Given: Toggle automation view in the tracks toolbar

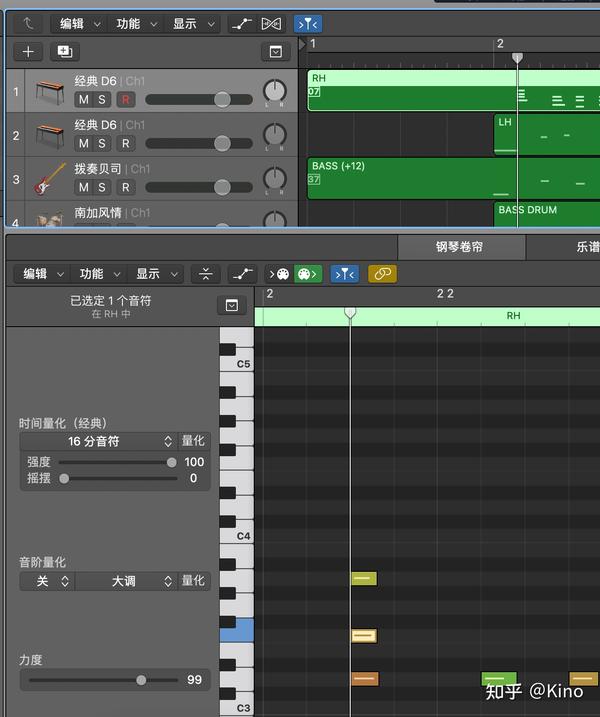Looking at the screenshot, I should 242,24.
